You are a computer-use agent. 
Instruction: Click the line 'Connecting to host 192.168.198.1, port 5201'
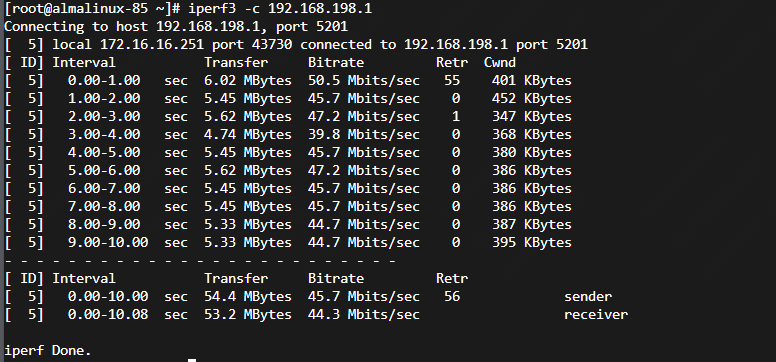[x=176, y=27]
